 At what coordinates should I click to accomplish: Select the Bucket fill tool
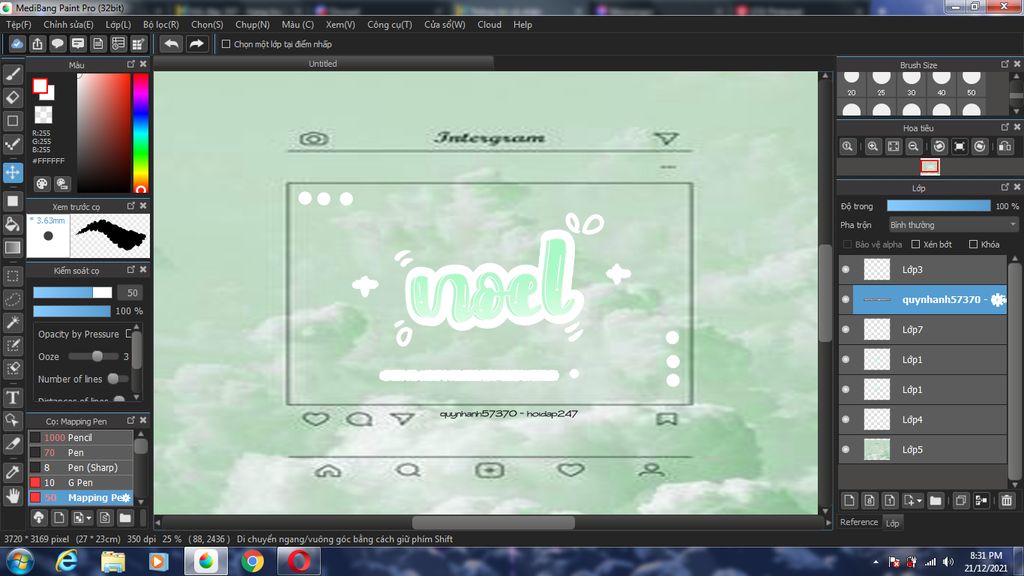12,225
